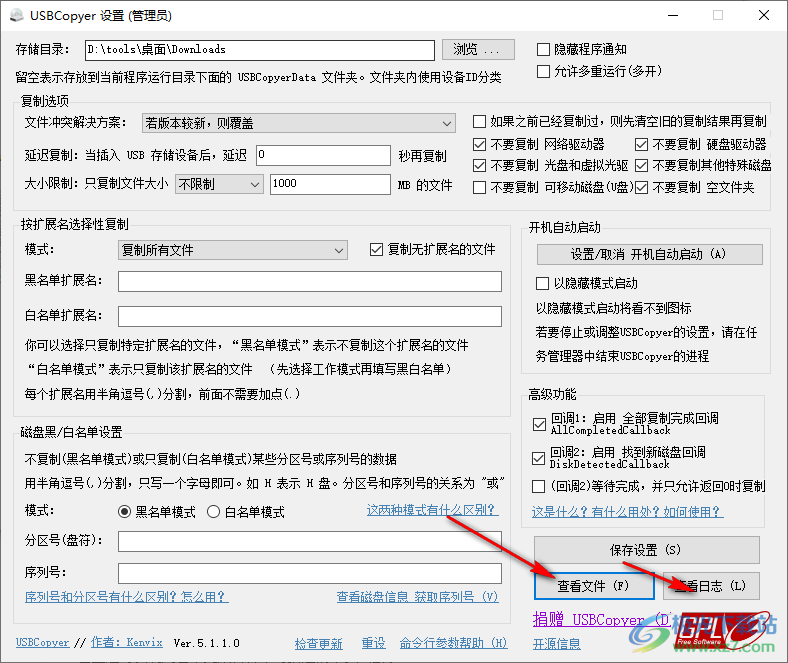The image size is (788, 663).
Task: Open the USBCopyer link at bottom left
Action: [42, 642]
